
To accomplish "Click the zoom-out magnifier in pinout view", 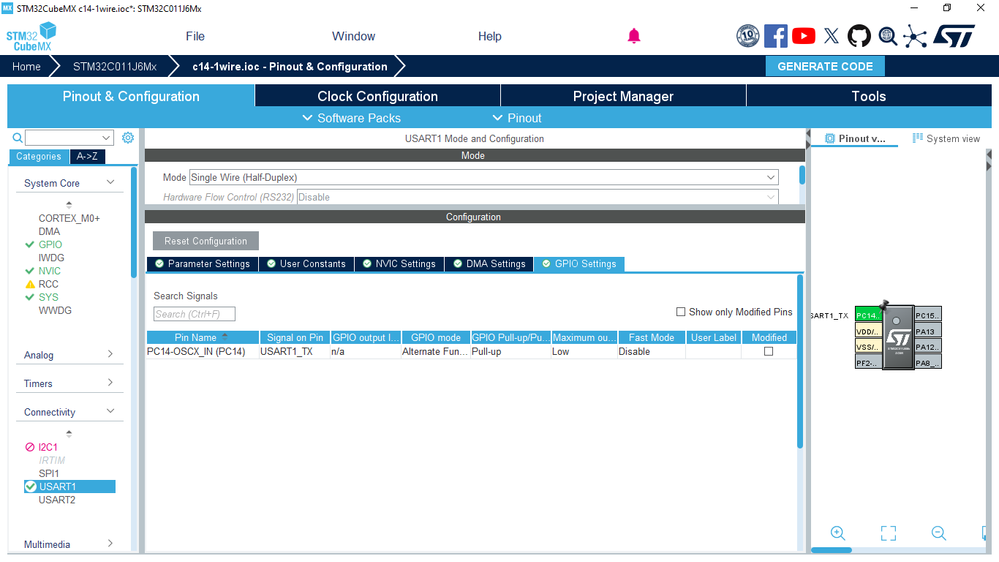I will [x=938, y=533].
